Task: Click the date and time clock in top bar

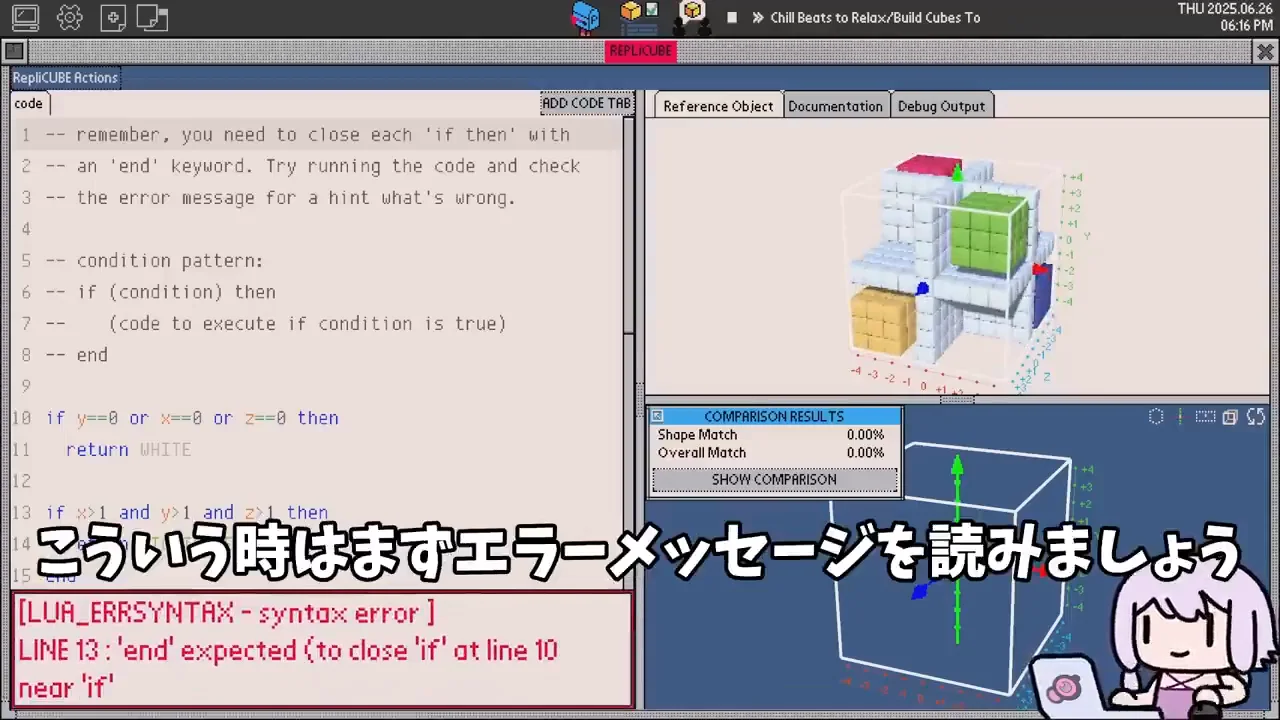Action: (x=1225, y=17)
